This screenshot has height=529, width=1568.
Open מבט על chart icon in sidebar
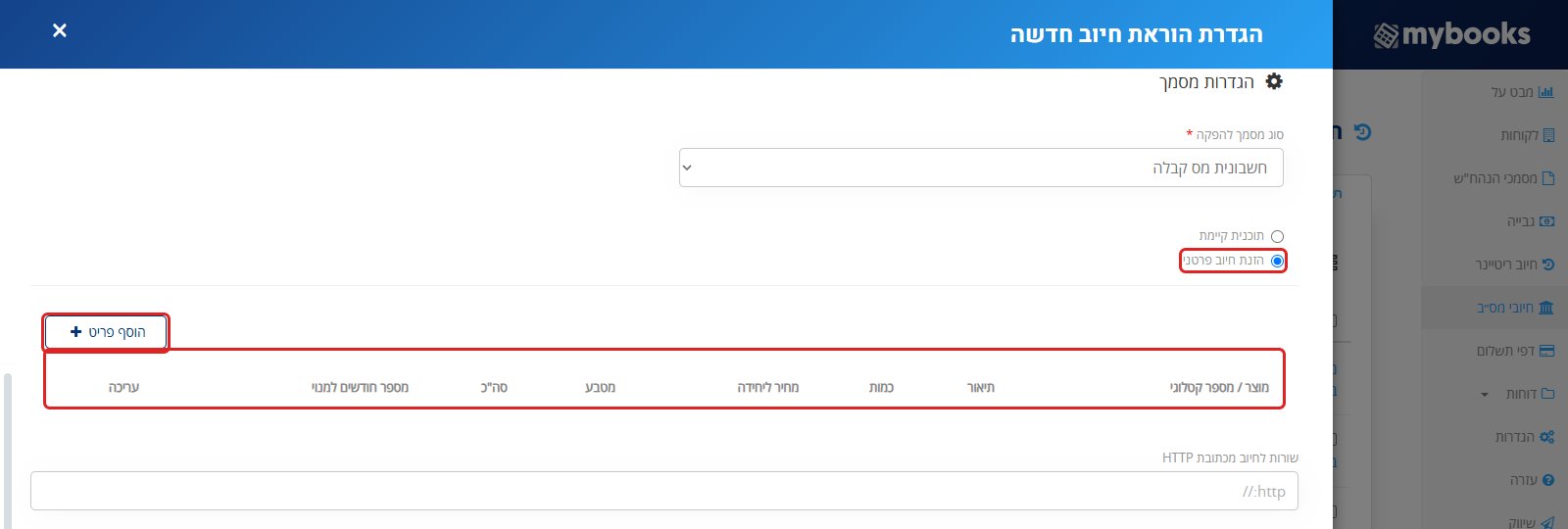(1546, 92)
